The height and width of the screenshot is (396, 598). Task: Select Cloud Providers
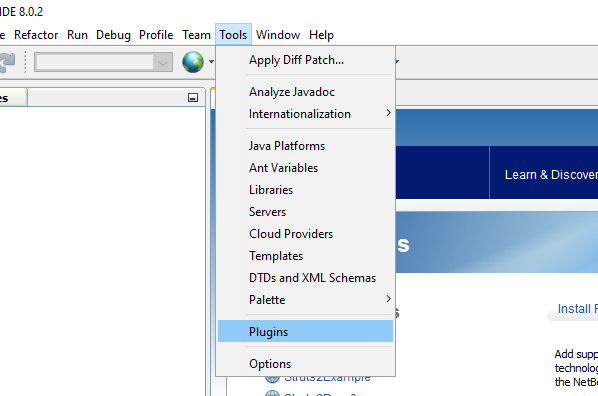(x=305, y=234)
